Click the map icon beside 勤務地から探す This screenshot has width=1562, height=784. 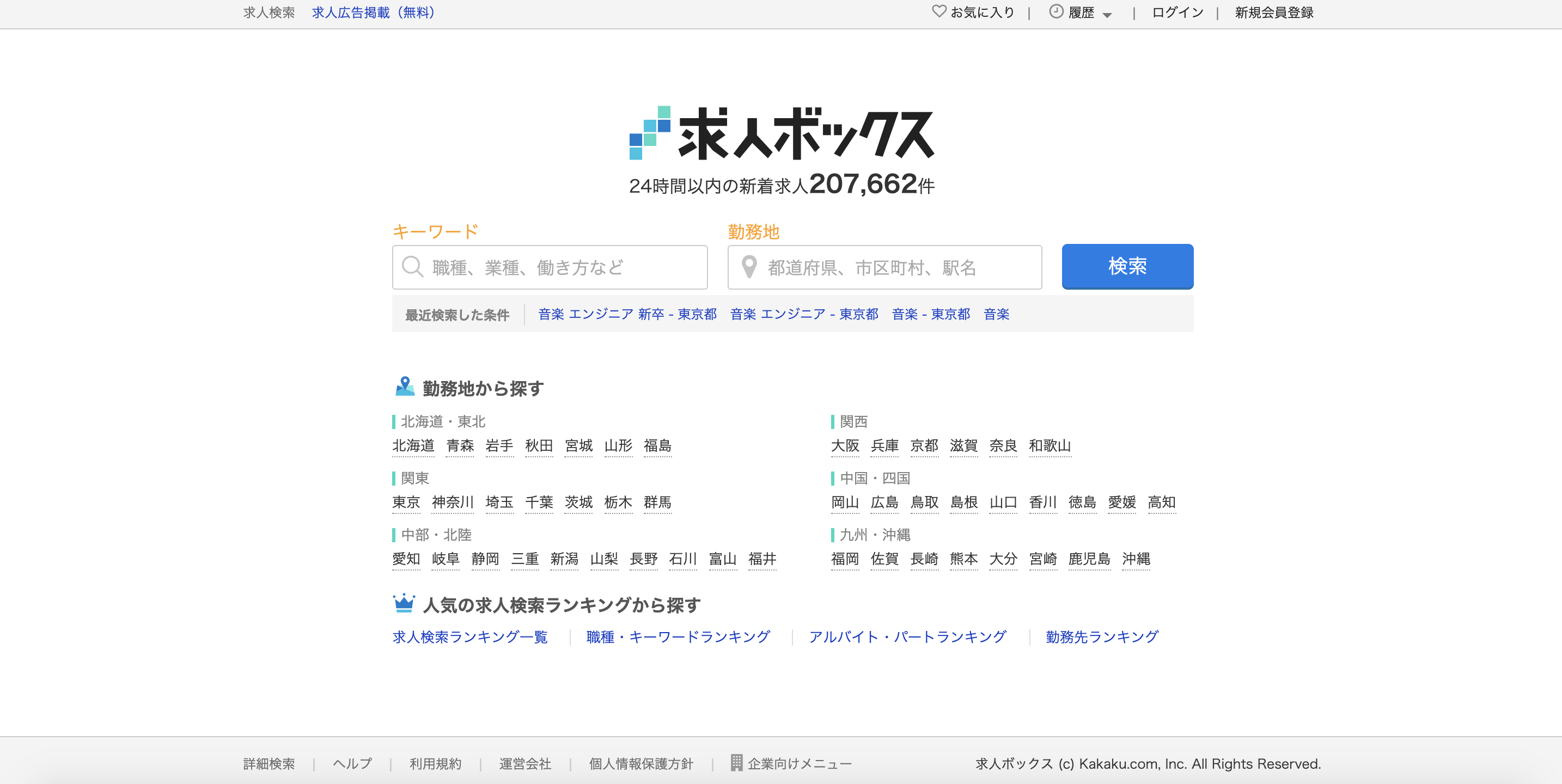(405, 387)
